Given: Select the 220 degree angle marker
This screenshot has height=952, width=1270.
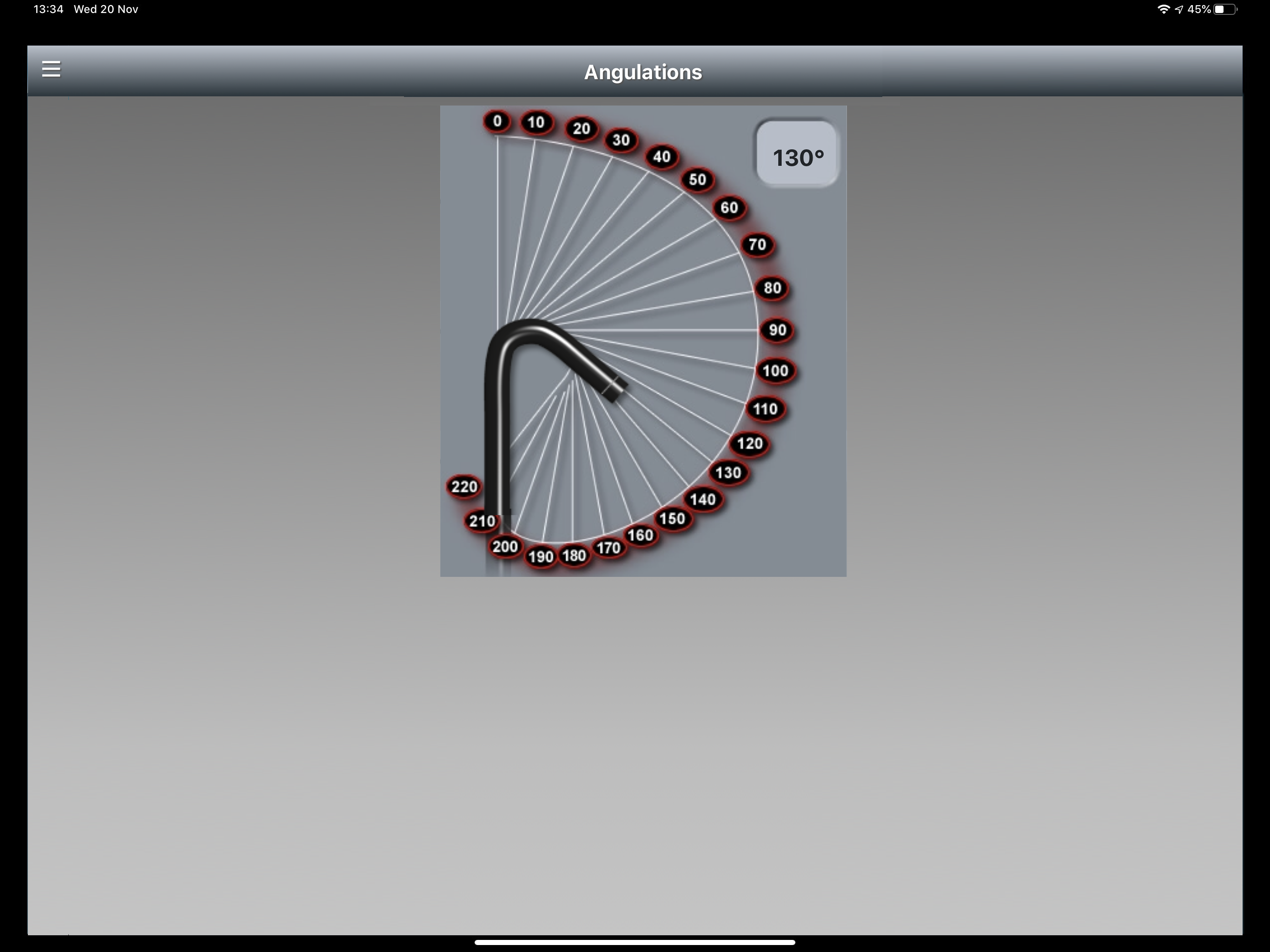Looking at the screenshot, I should tap(464, 487).
